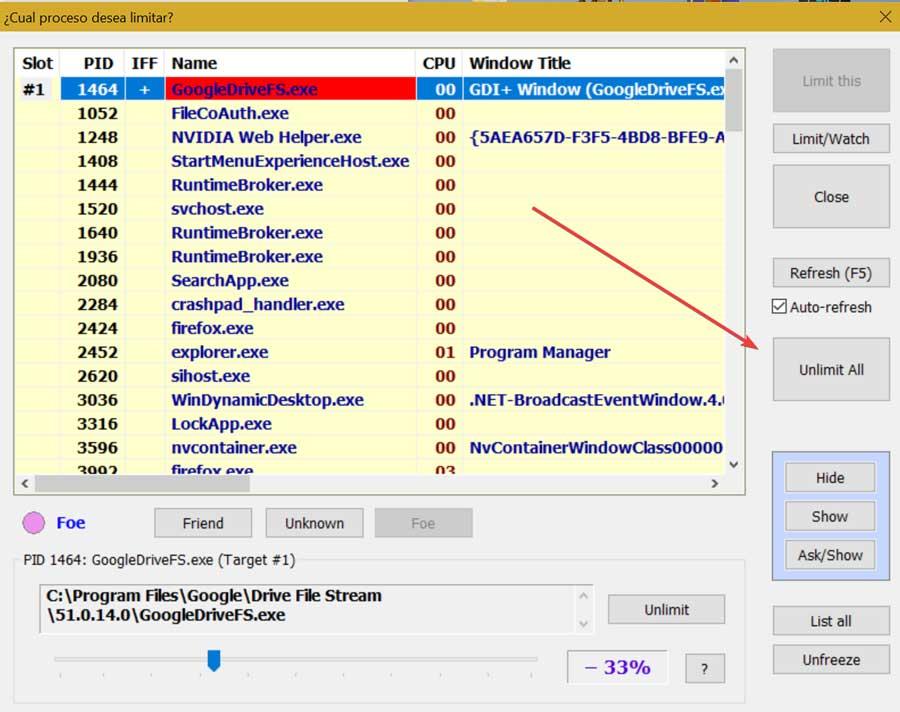Click the Show button
The image size is (900, 712).
pyautogui.click(x=829, y=516)
